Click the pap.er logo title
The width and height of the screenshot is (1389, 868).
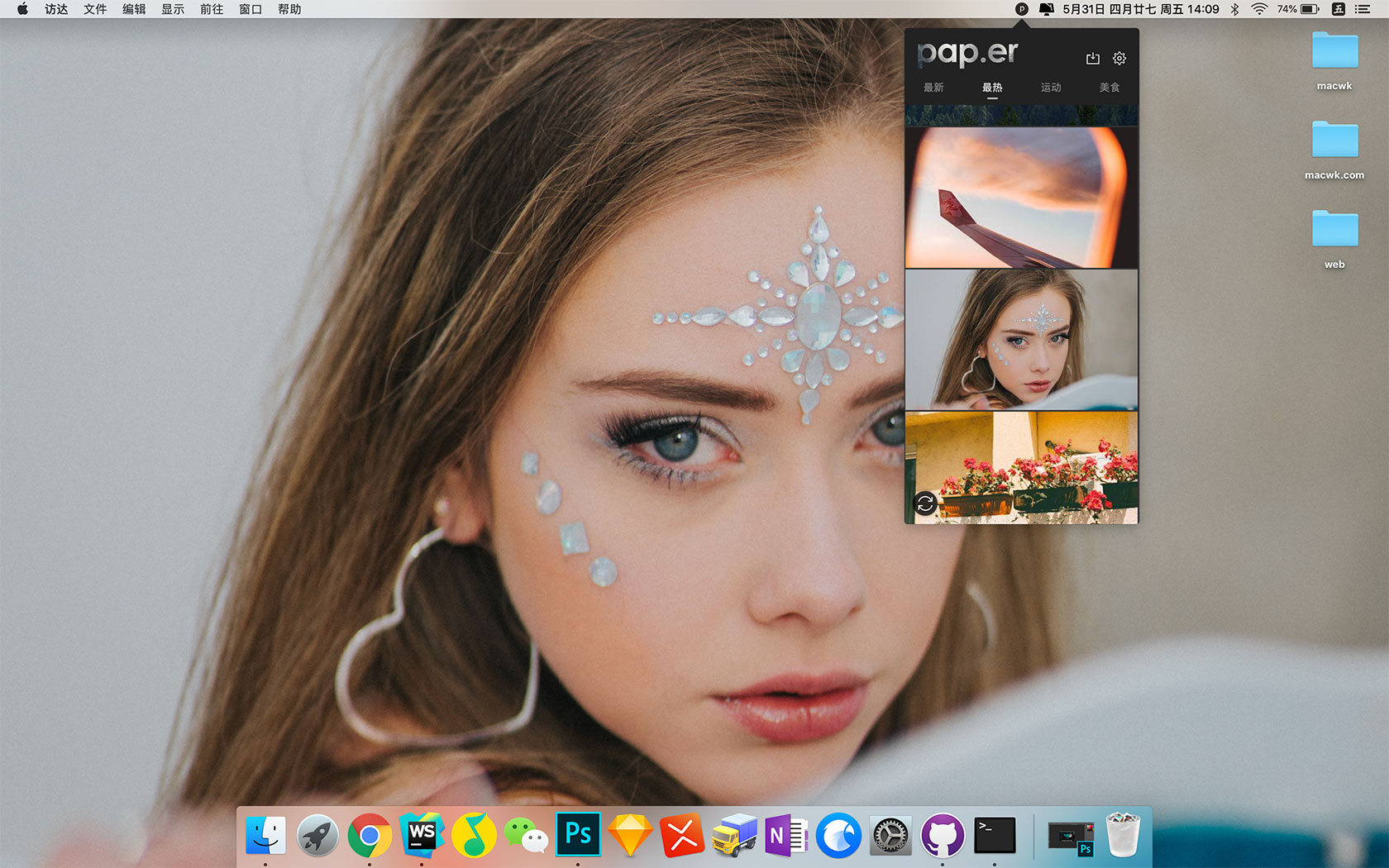coord(967,54)
